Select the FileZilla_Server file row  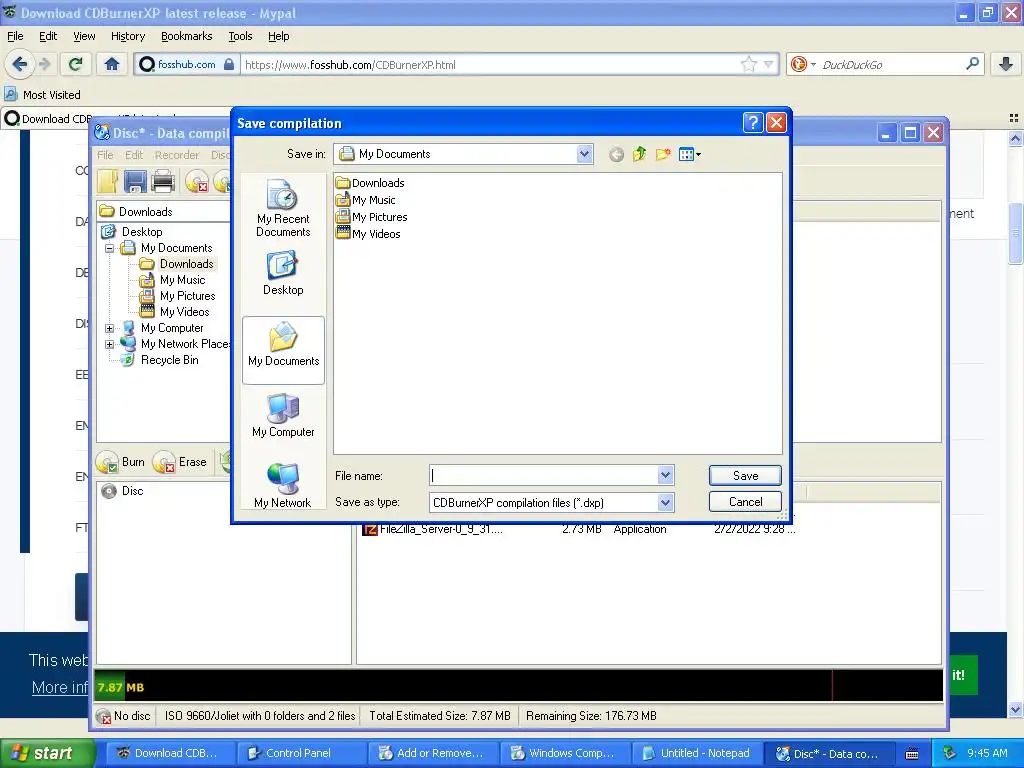click(x=579, y=529)
